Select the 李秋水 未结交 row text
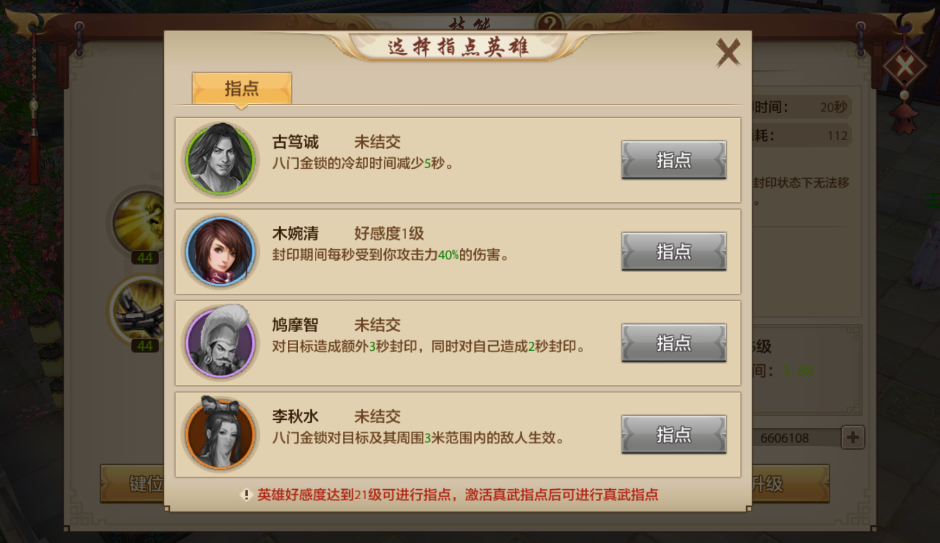Image resolution: width=940 pixels, height=543 pixels. coord(336,417)
